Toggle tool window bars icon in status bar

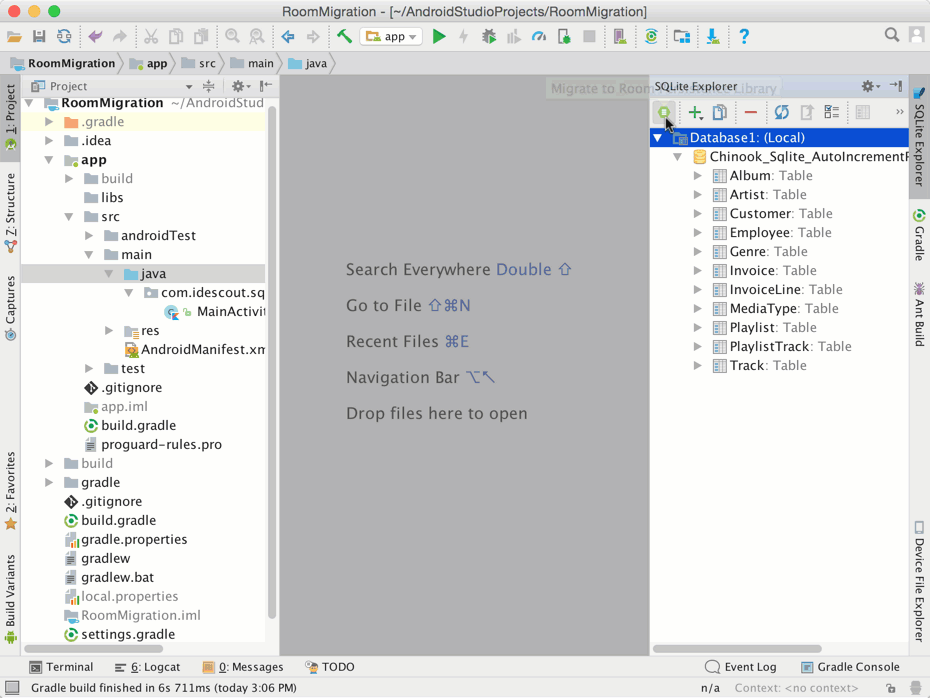tap(12, 688)
